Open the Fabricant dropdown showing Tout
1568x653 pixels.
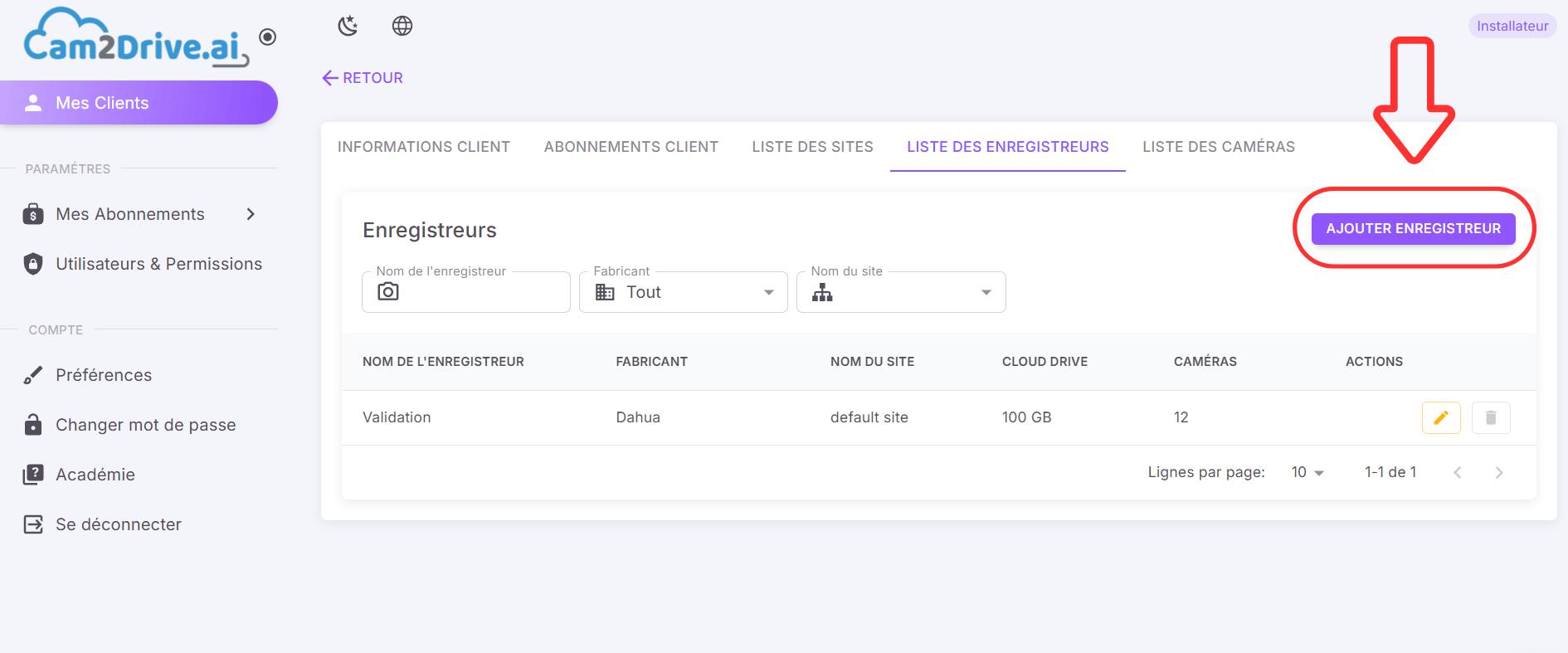(684, 292)
